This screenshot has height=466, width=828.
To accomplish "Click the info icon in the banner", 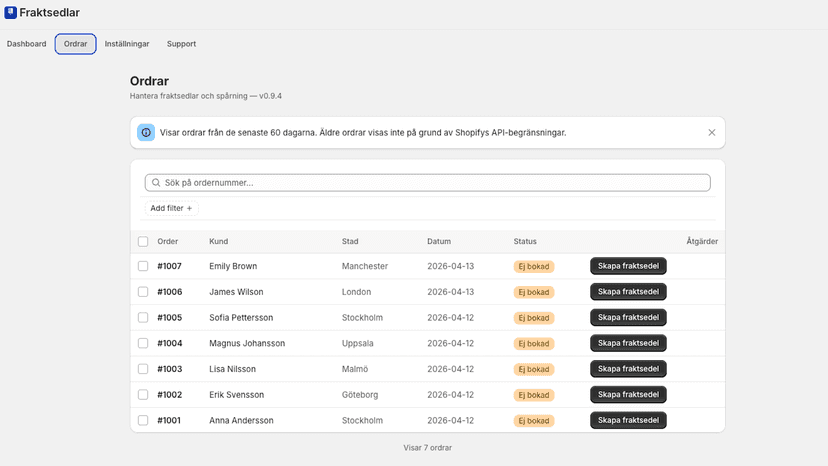I will (146, 133).
